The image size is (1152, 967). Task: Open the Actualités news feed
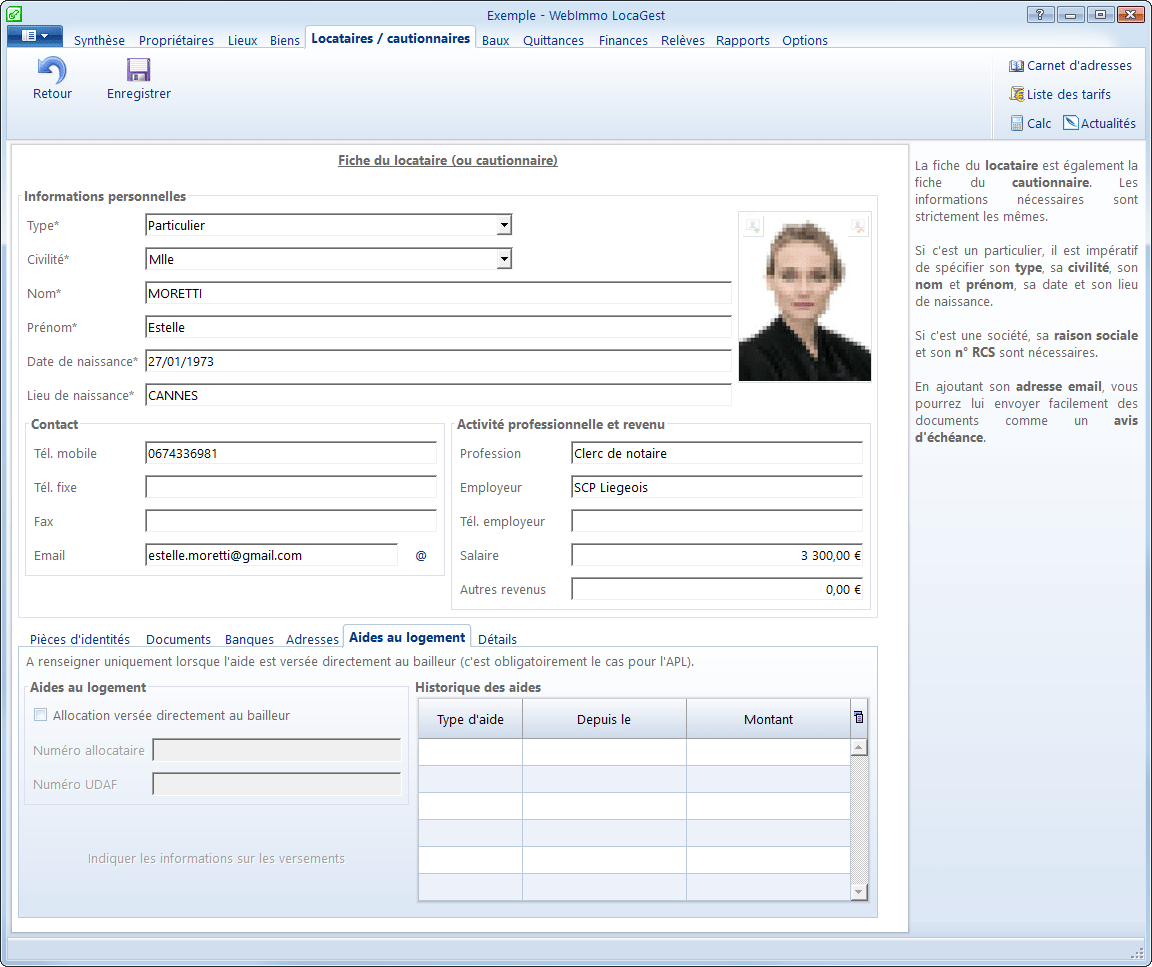[1099, 124]
